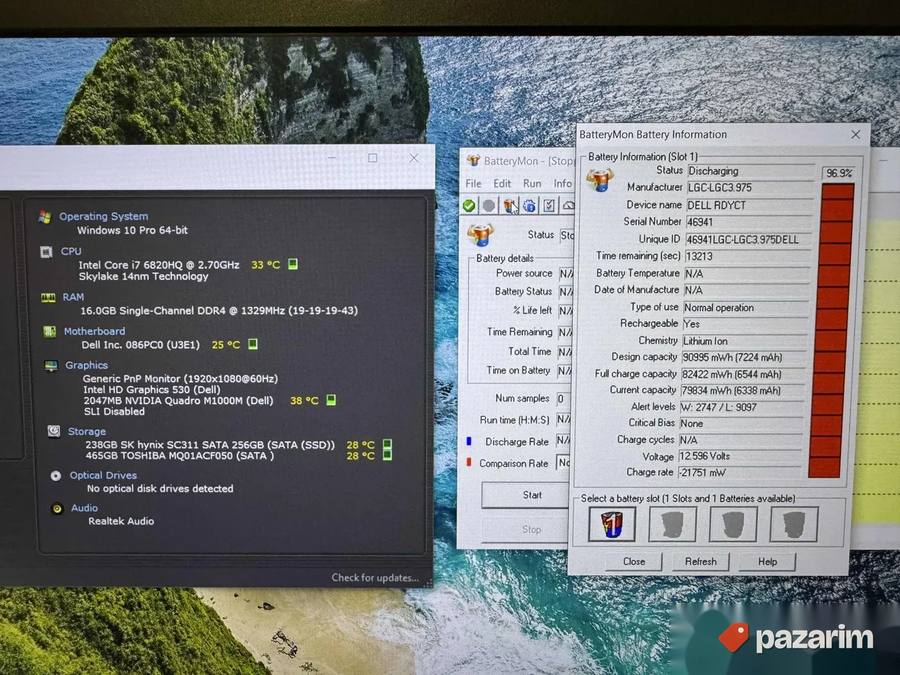
Task: Click the CPU chip icon in Speccy
Action: click(x=46, y=251)
